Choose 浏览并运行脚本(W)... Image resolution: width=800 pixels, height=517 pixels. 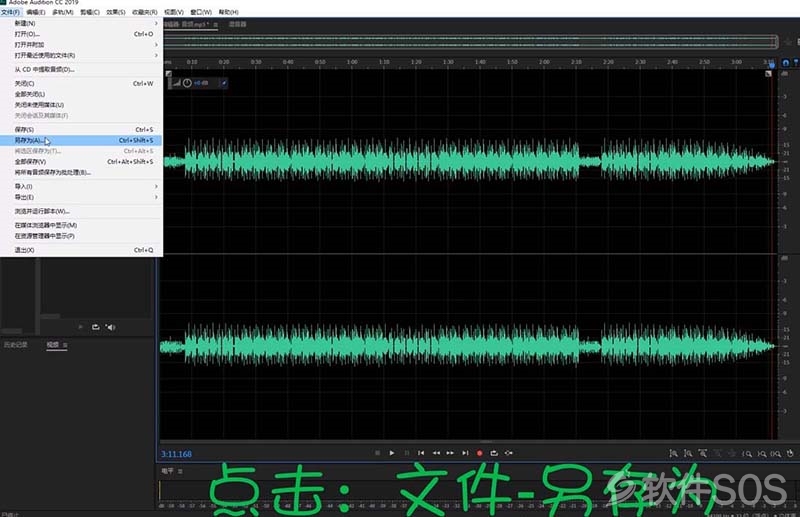82,211
